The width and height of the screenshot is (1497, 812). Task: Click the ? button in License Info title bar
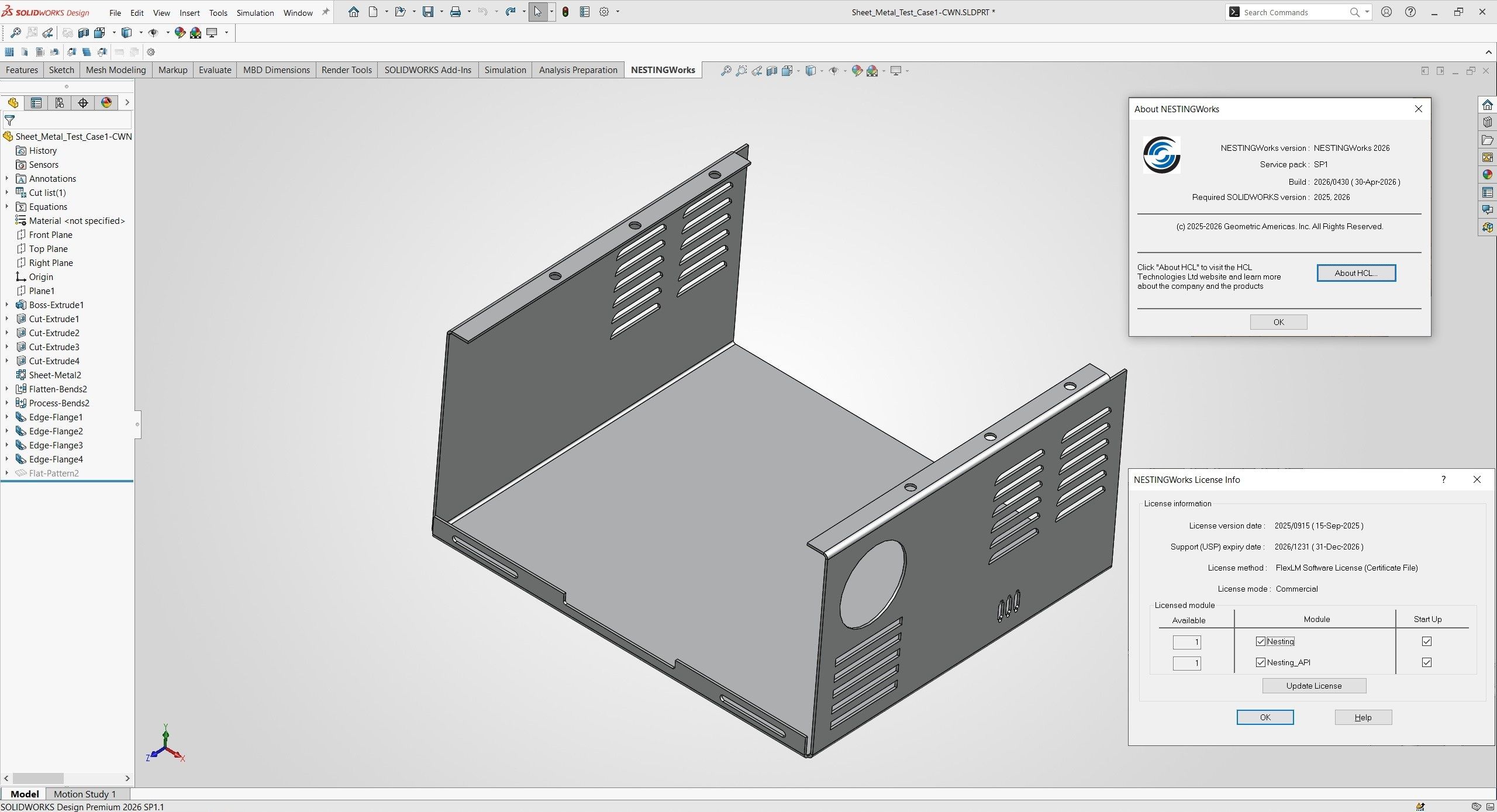[x=1444, y=479]
